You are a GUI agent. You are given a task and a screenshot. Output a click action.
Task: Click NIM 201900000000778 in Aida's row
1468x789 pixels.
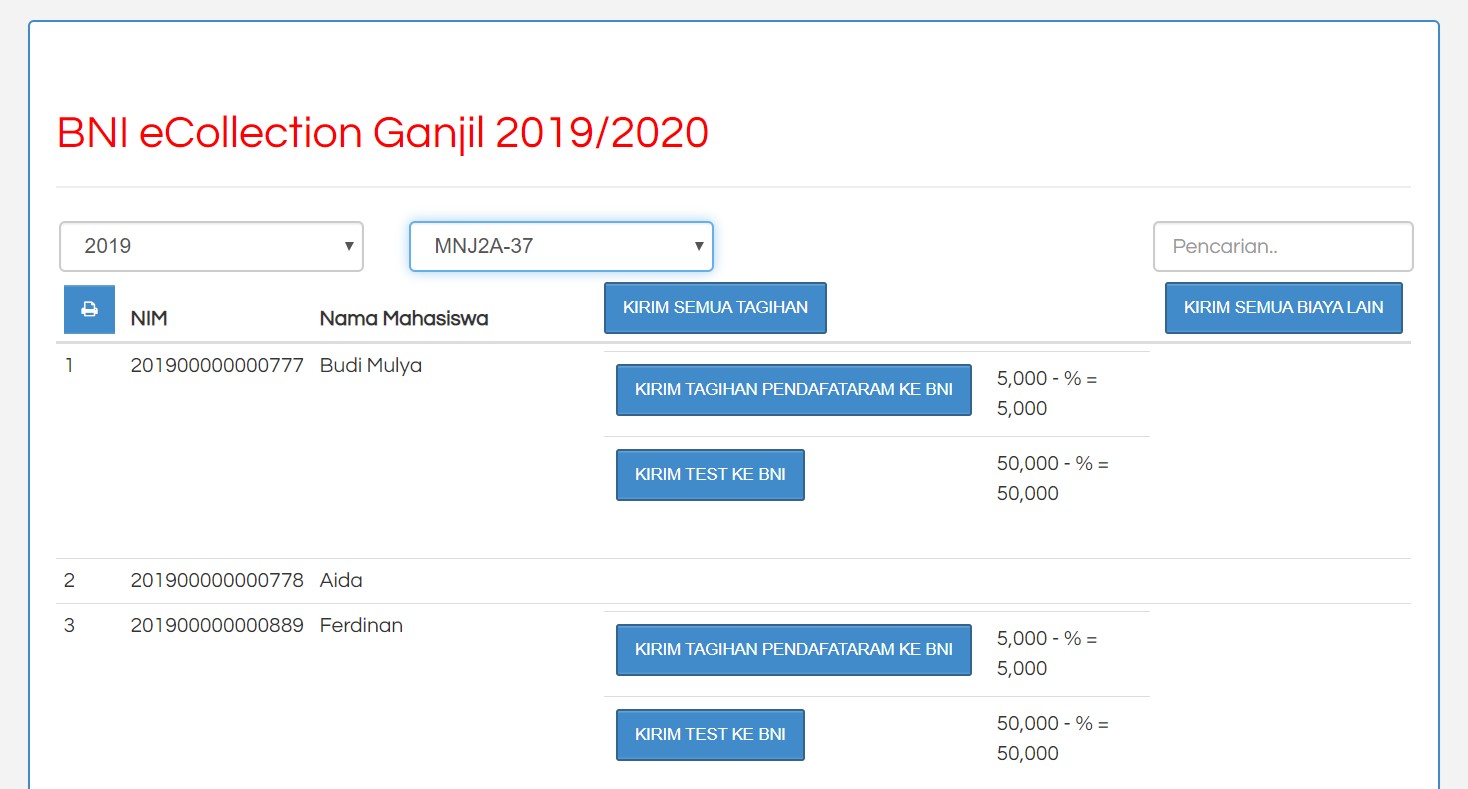coord(217,581)
